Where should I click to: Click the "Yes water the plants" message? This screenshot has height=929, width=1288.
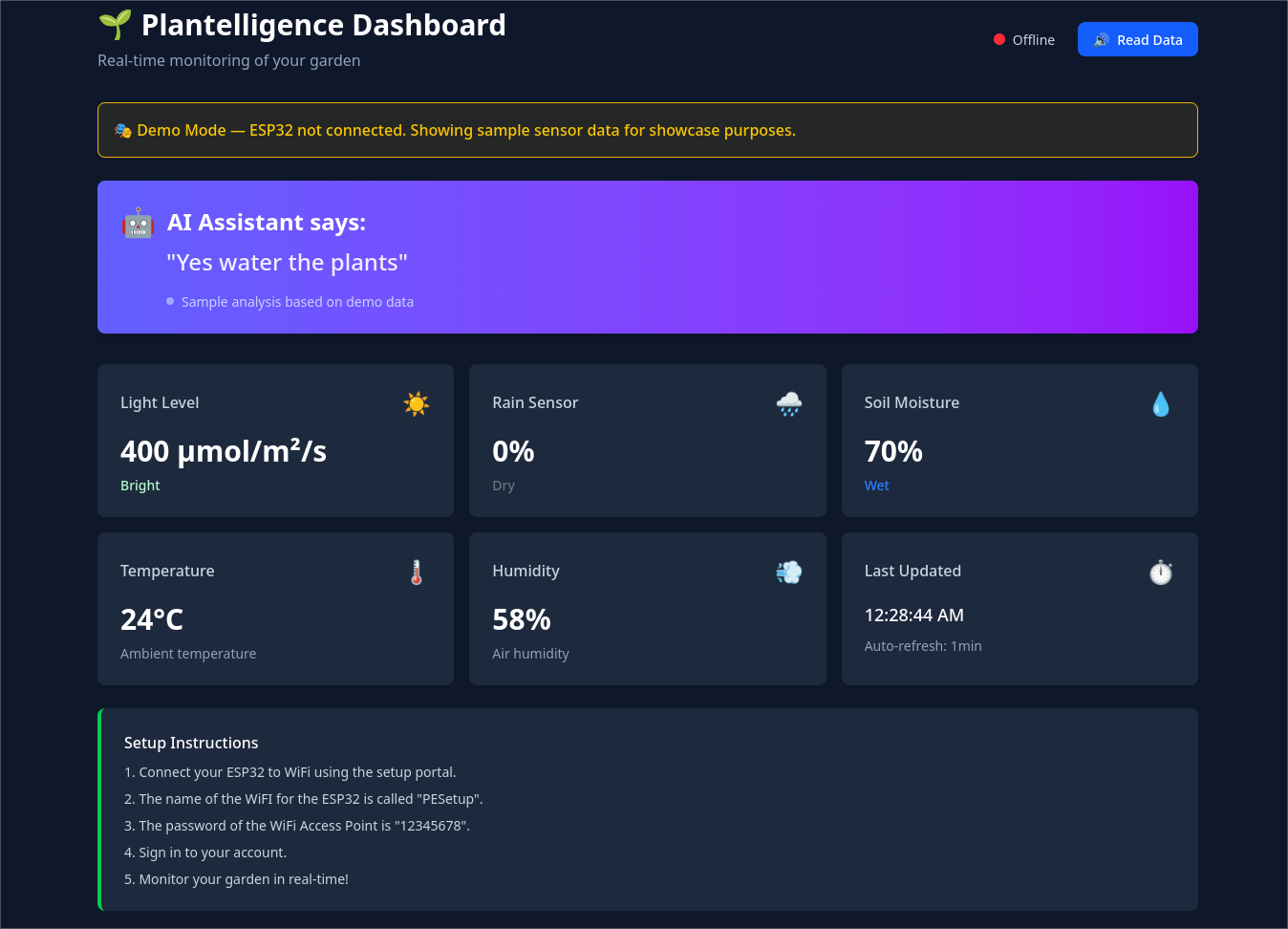[x=287, y=263]
